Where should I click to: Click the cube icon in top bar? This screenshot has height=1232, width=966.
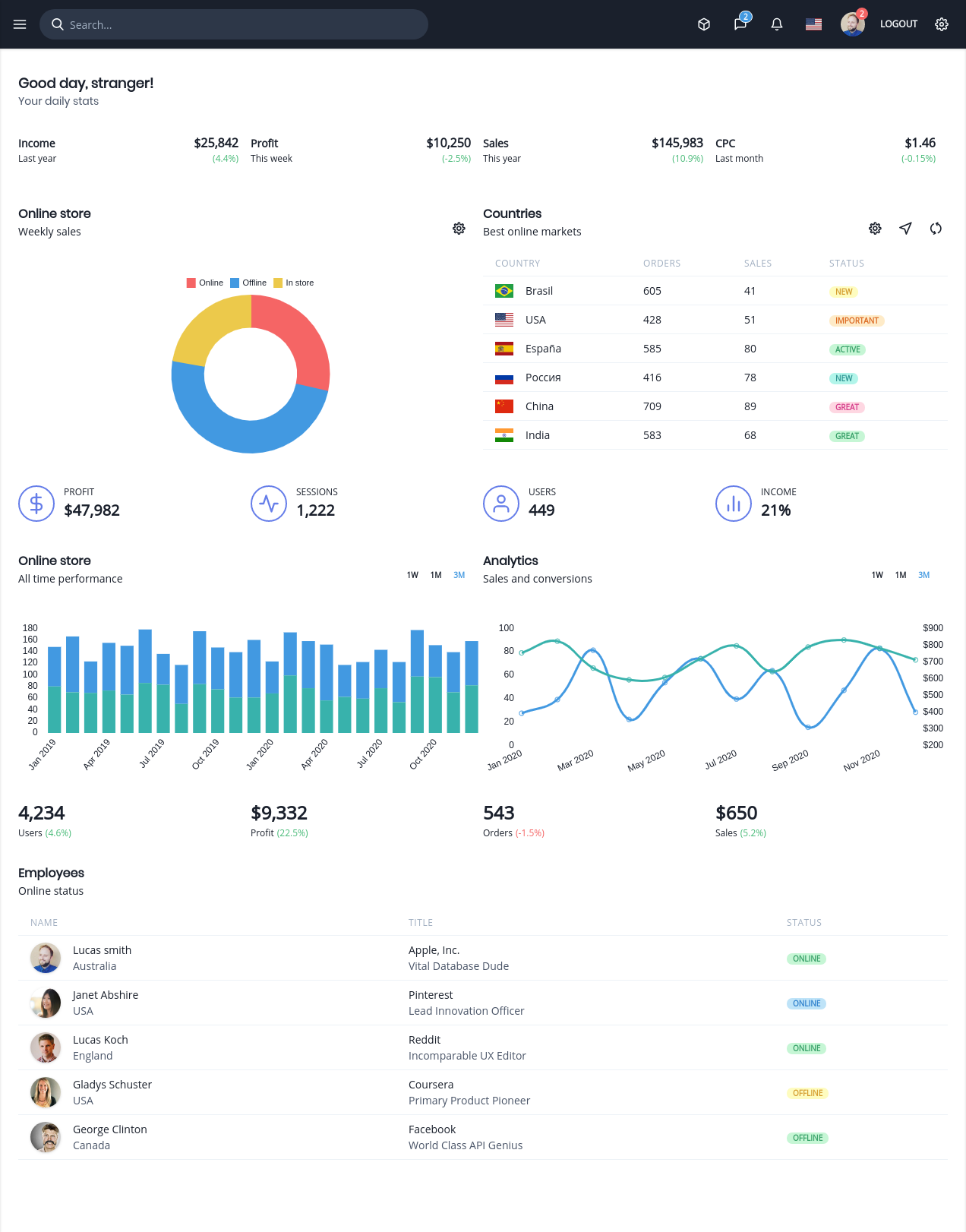tap(704, 24)
